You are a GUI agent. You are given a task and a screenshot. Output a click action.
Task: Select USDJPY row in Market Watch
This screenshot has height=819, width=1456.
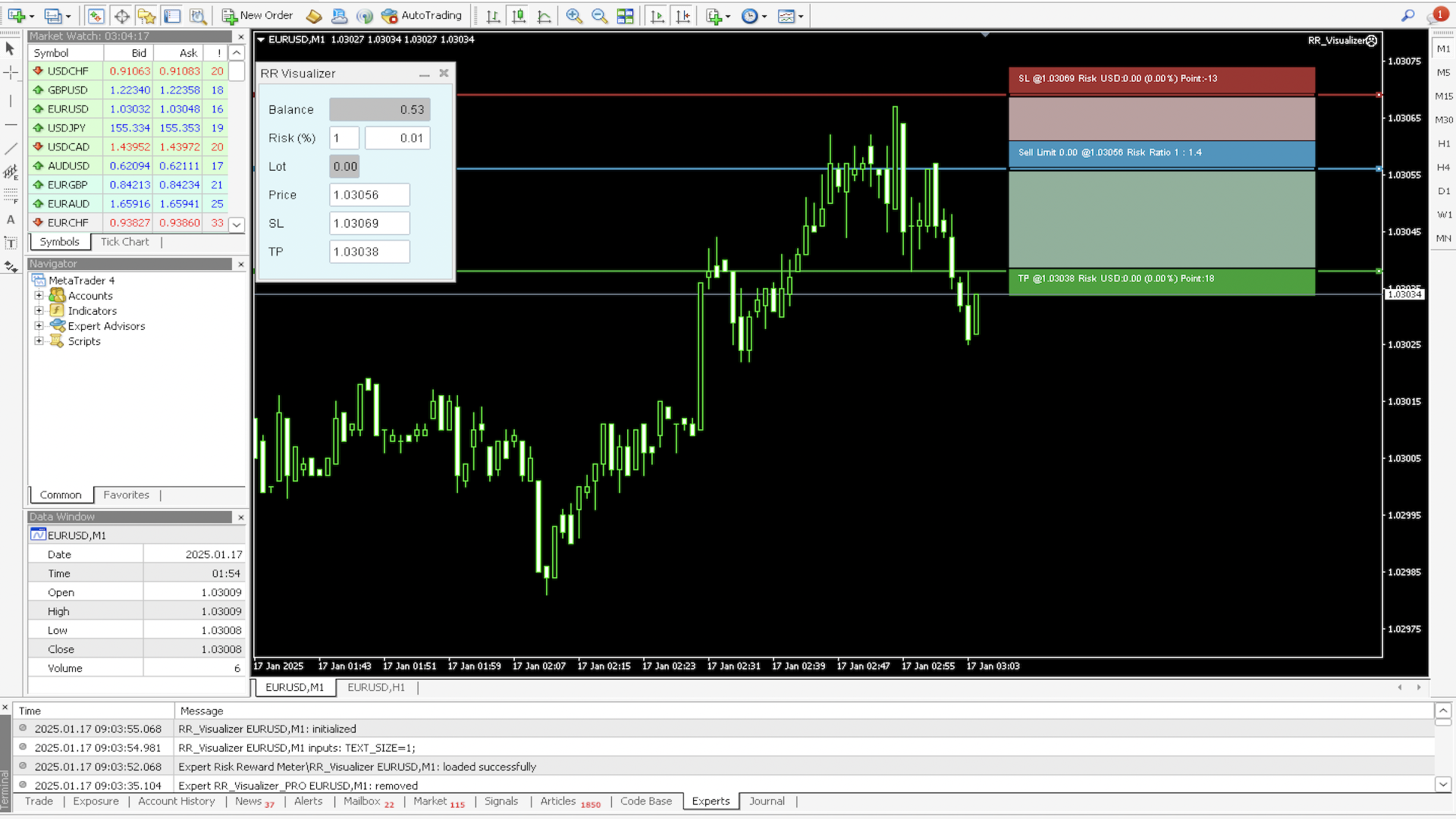tap(128, 128)
